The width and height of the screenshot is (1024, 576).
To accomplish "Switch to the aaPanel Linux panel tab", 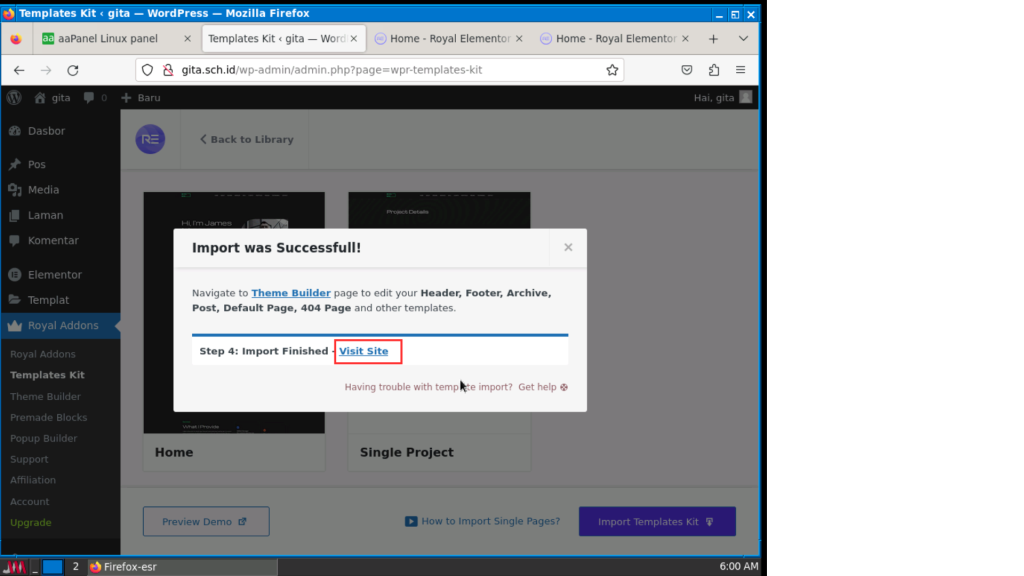I will click(x=114, y=39).
